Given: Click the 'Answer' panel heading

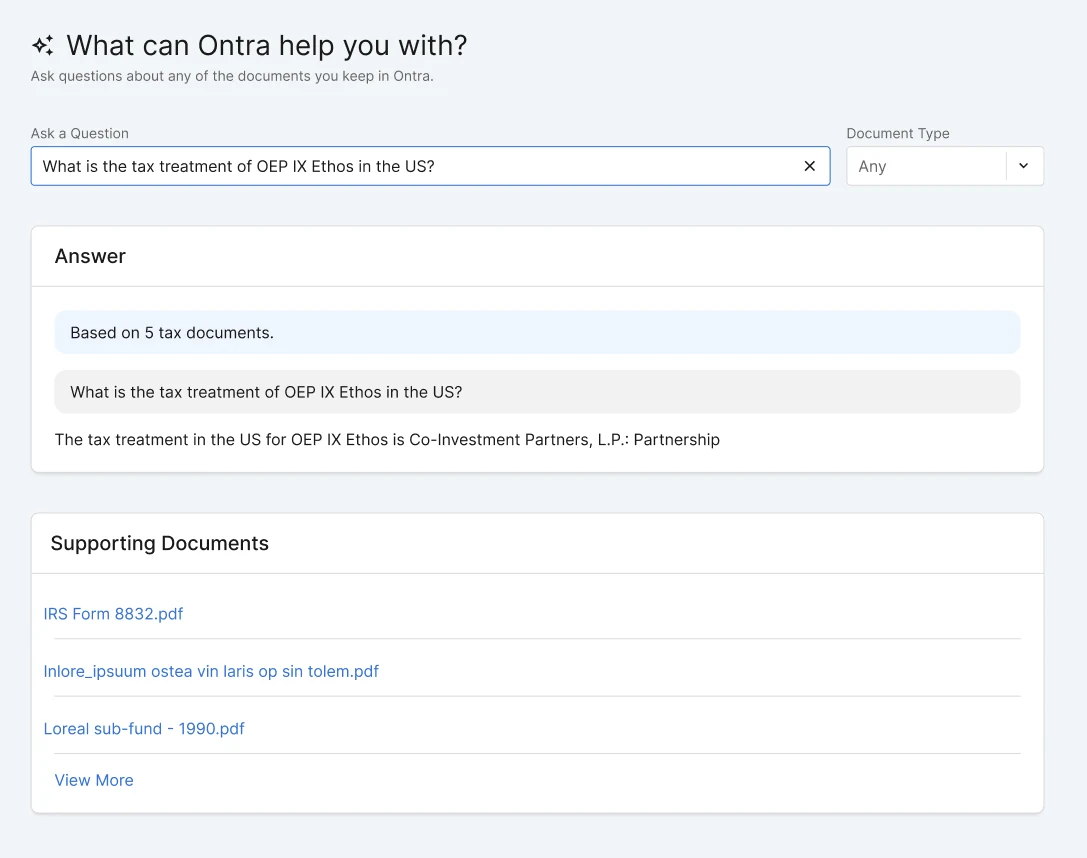Looking at the screenshot, I should pos(90,256).
